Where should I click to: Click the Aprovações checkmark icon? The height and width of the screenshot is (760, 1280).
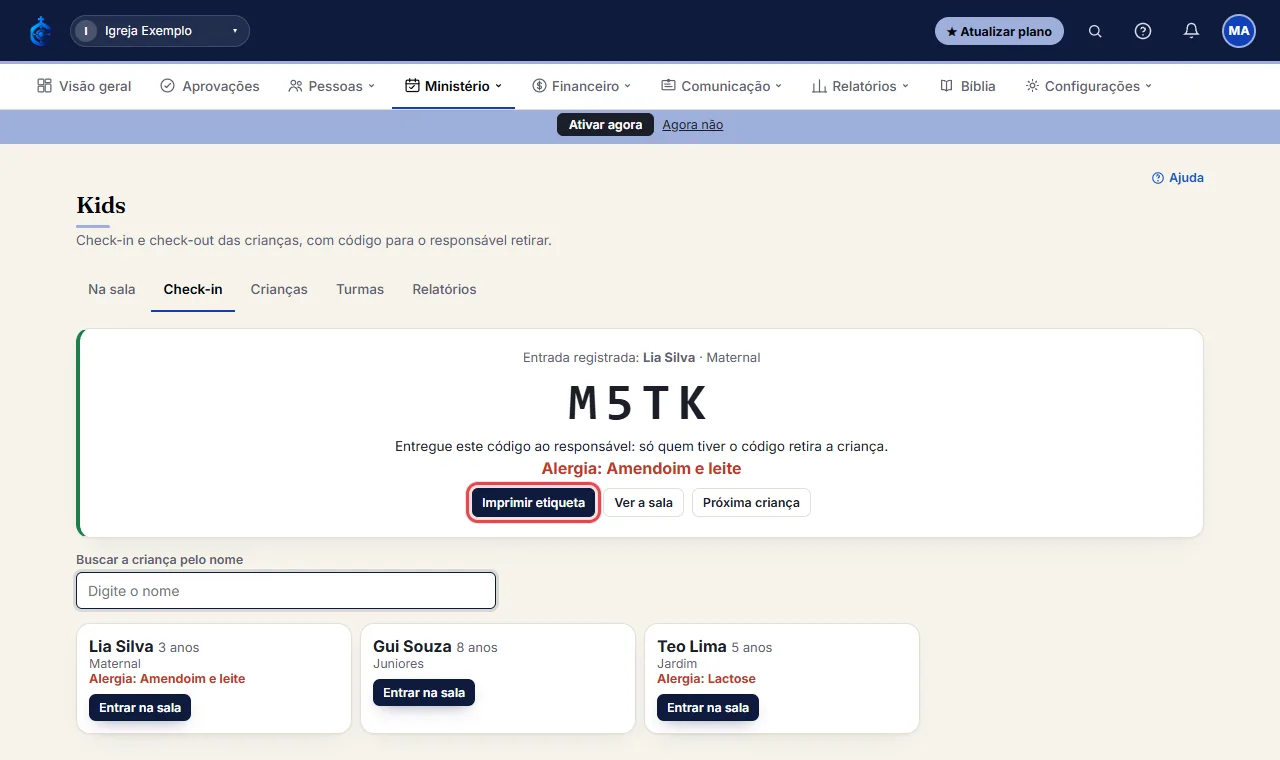(167, 86)
